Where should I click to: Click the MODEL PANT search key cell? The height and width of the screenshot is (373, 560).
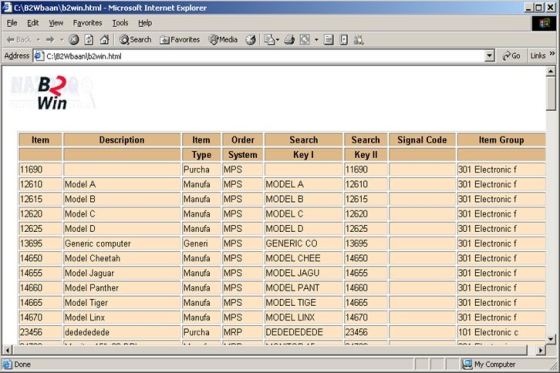pos(303,288)
